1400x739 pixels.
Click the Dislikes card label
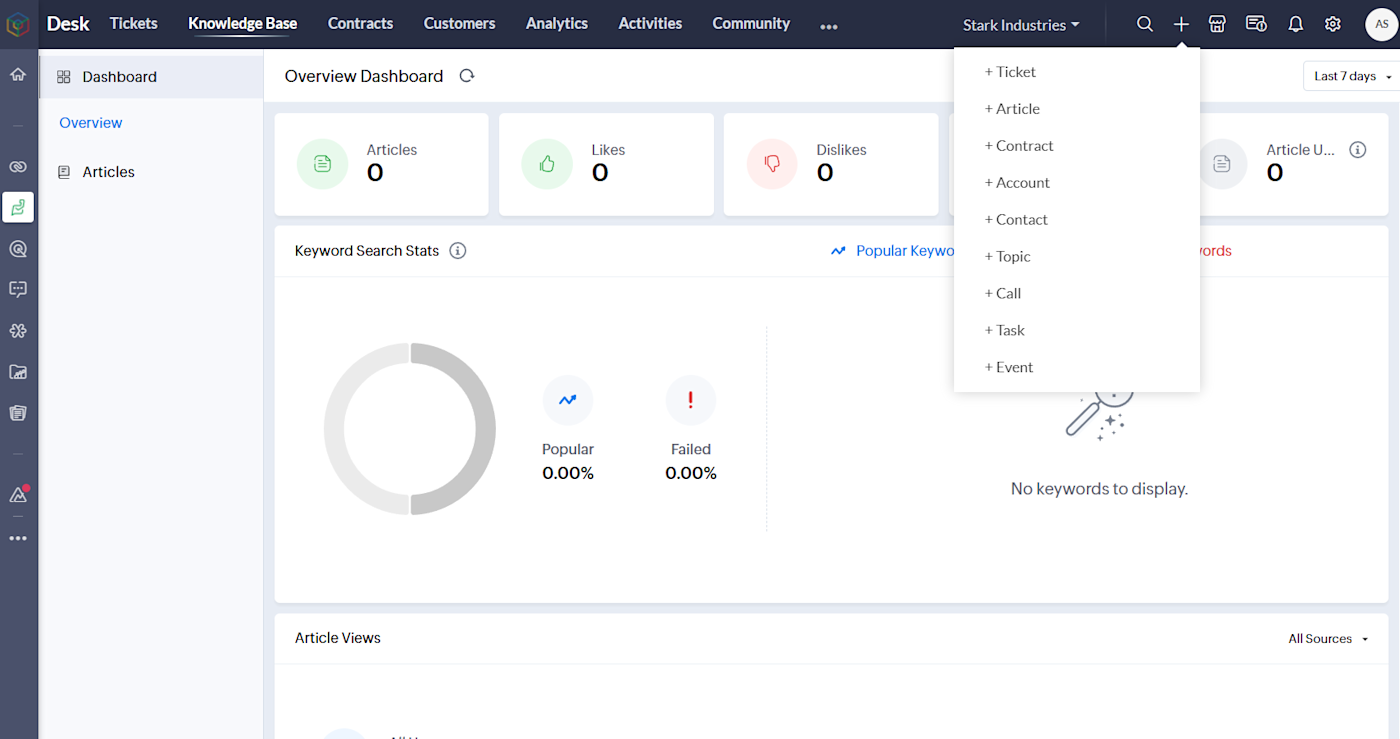841,150
